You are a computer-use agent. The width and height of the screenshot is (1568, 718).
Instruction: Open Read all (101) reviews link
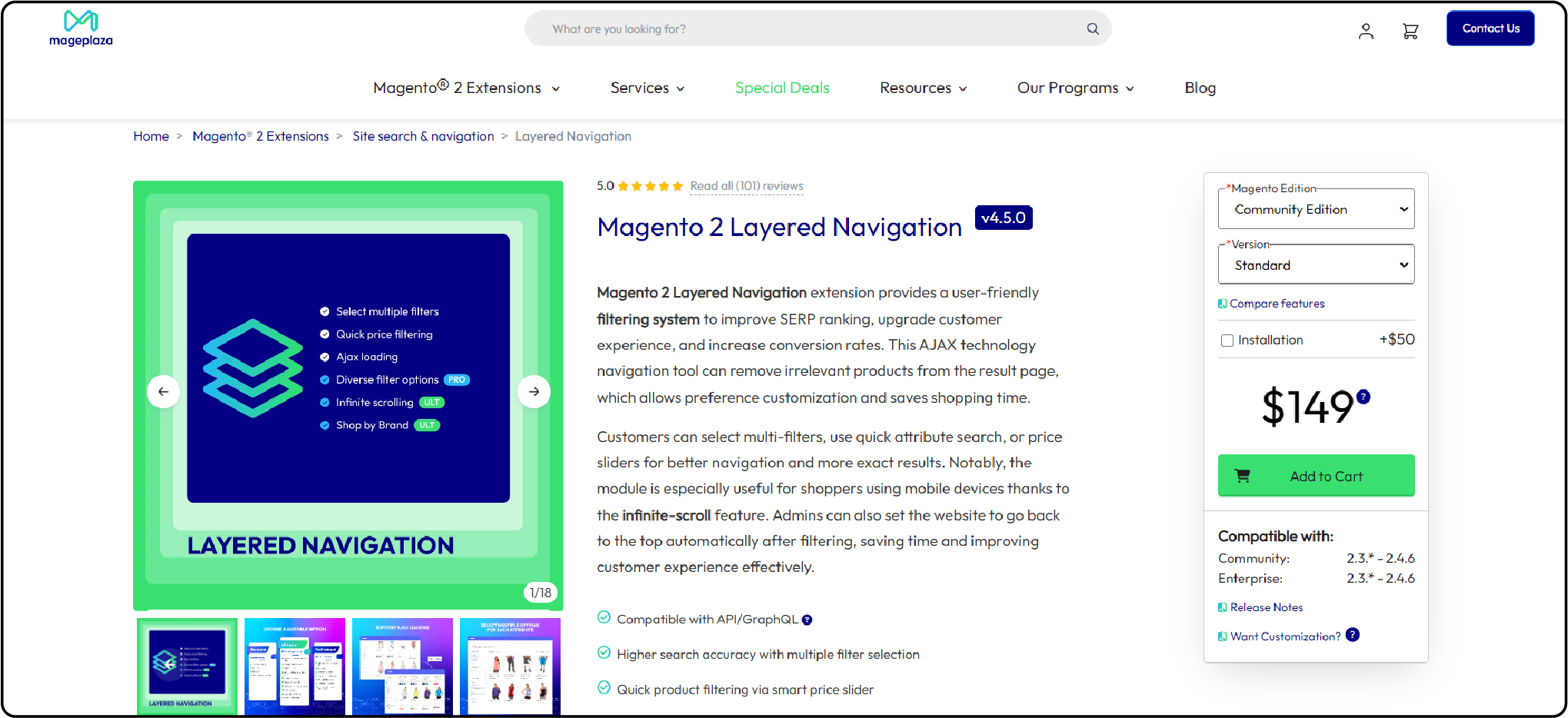tap(747, 186)
